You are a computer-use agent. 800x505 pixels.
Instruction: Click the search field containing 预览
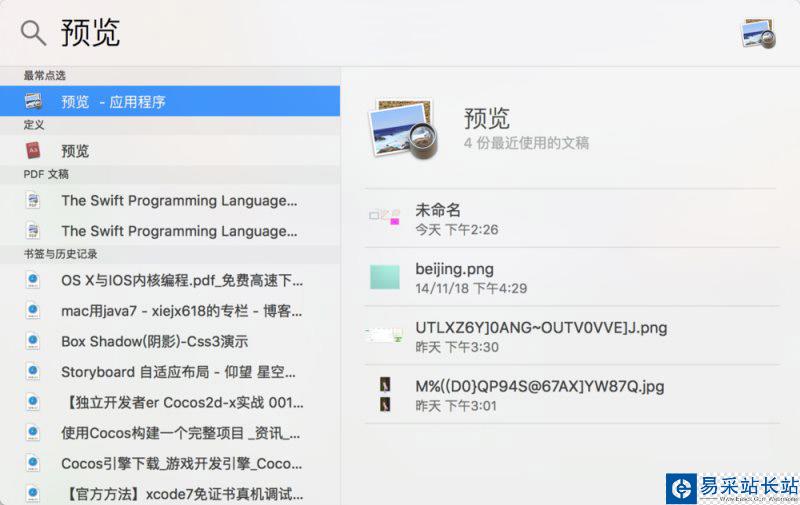90,33
